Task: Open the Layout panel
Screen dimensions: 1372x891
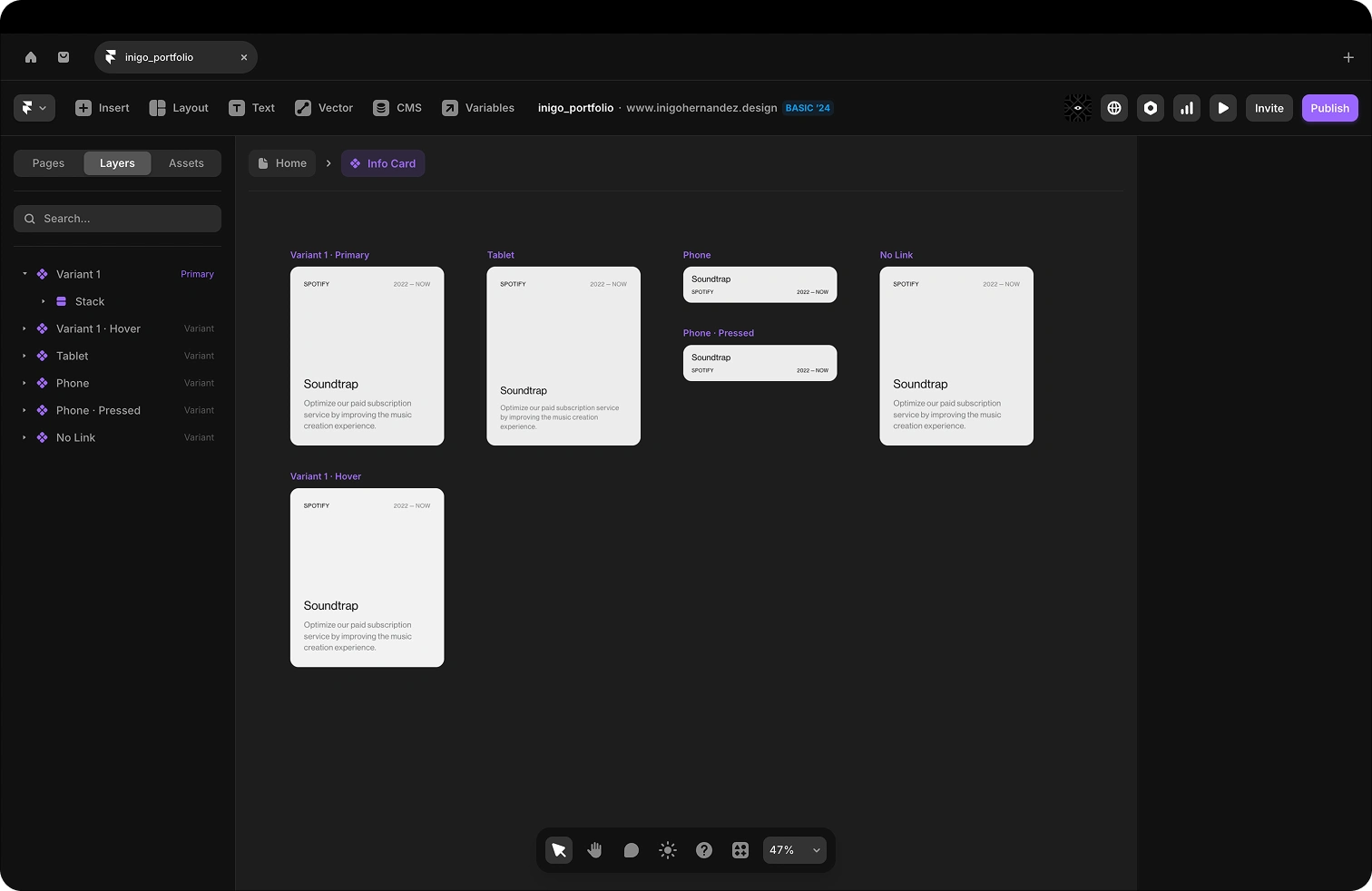Action: pos(178,107)
